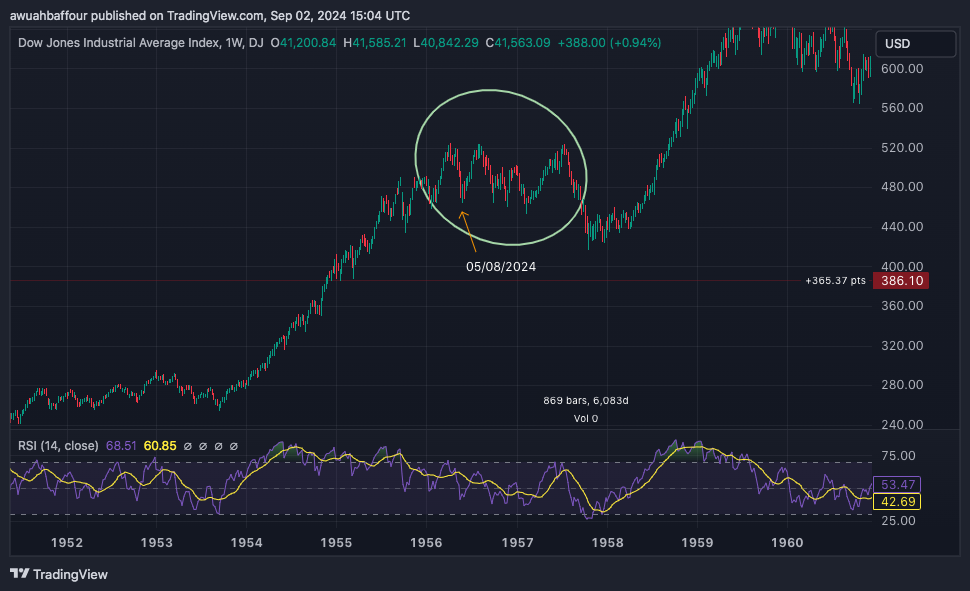This screenshot has height=591, width=970.
Task: Click the open value O41,200.84
Action: pos(303,43)
